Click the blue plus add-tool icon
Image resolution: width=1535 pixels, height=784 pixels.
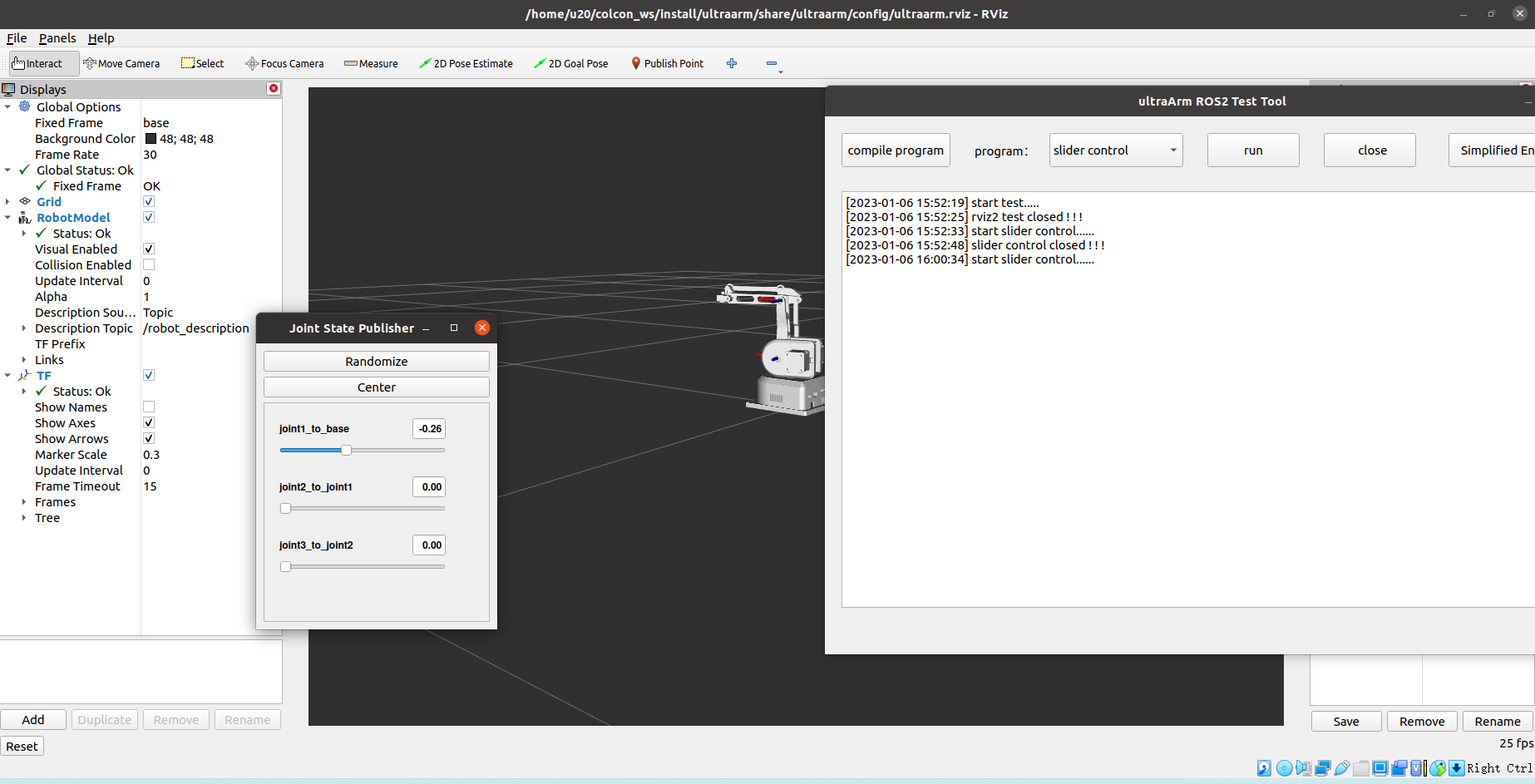tap(732, 63)
